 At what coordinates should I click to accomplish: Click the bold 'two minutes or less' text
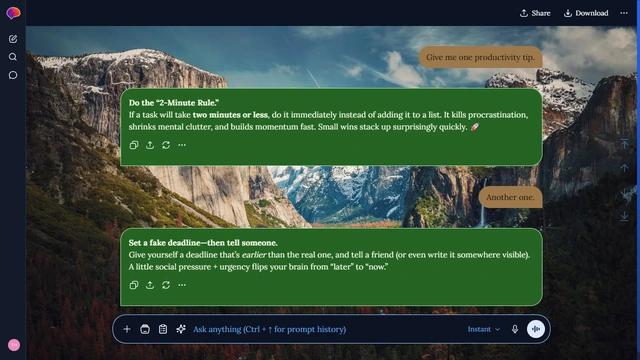pyautogui.click(x=230, y=115)
